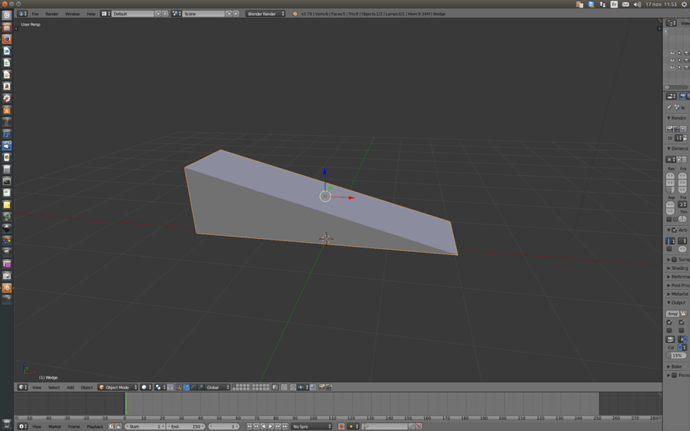Open the Blender Render engine dropdown
690x431 pixels.
pos(265,14)
